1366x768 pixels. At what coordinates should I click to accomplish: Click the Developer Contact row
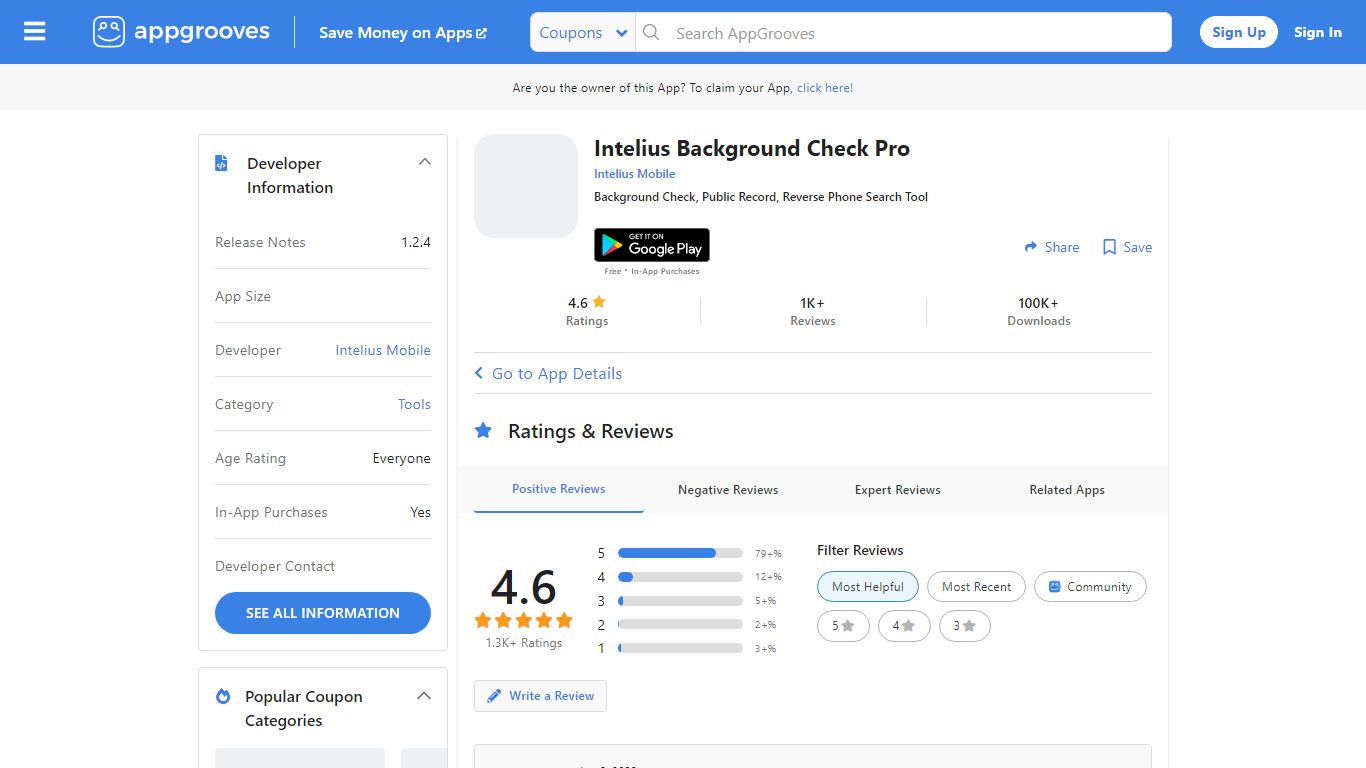[323, 566]
